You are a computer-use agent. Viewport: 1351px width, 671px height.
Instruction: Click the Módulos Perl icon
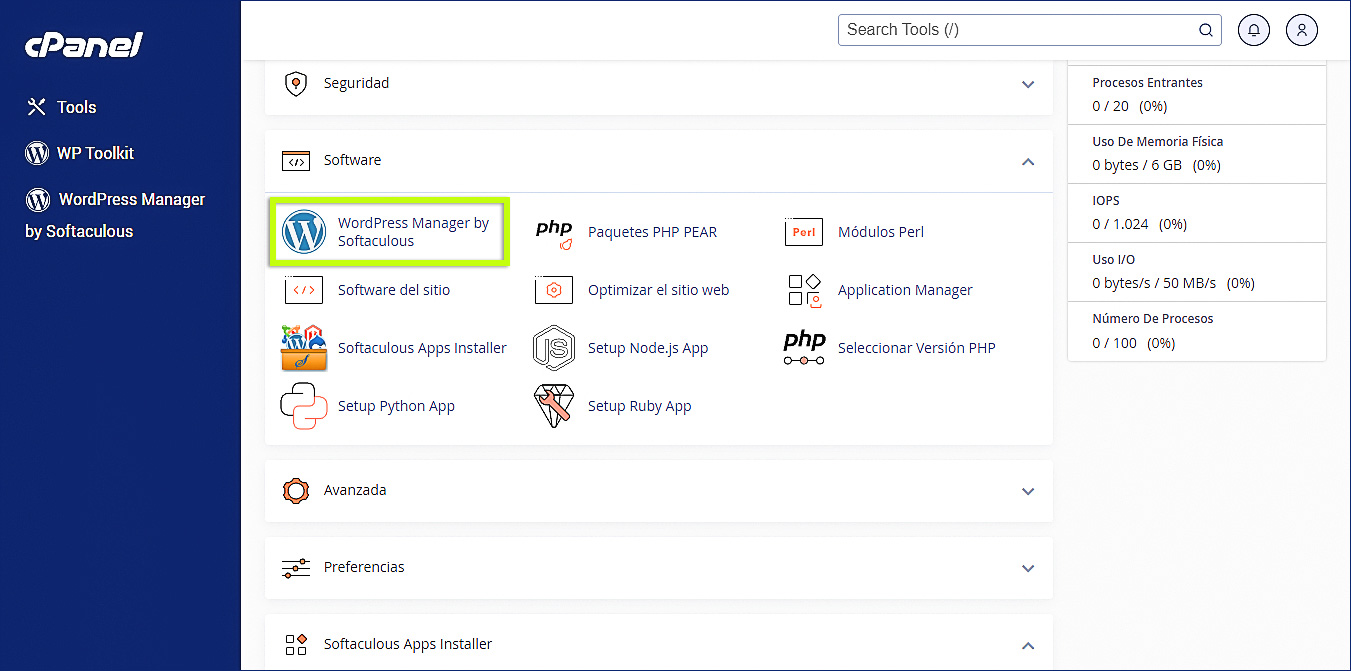(804, 232)
